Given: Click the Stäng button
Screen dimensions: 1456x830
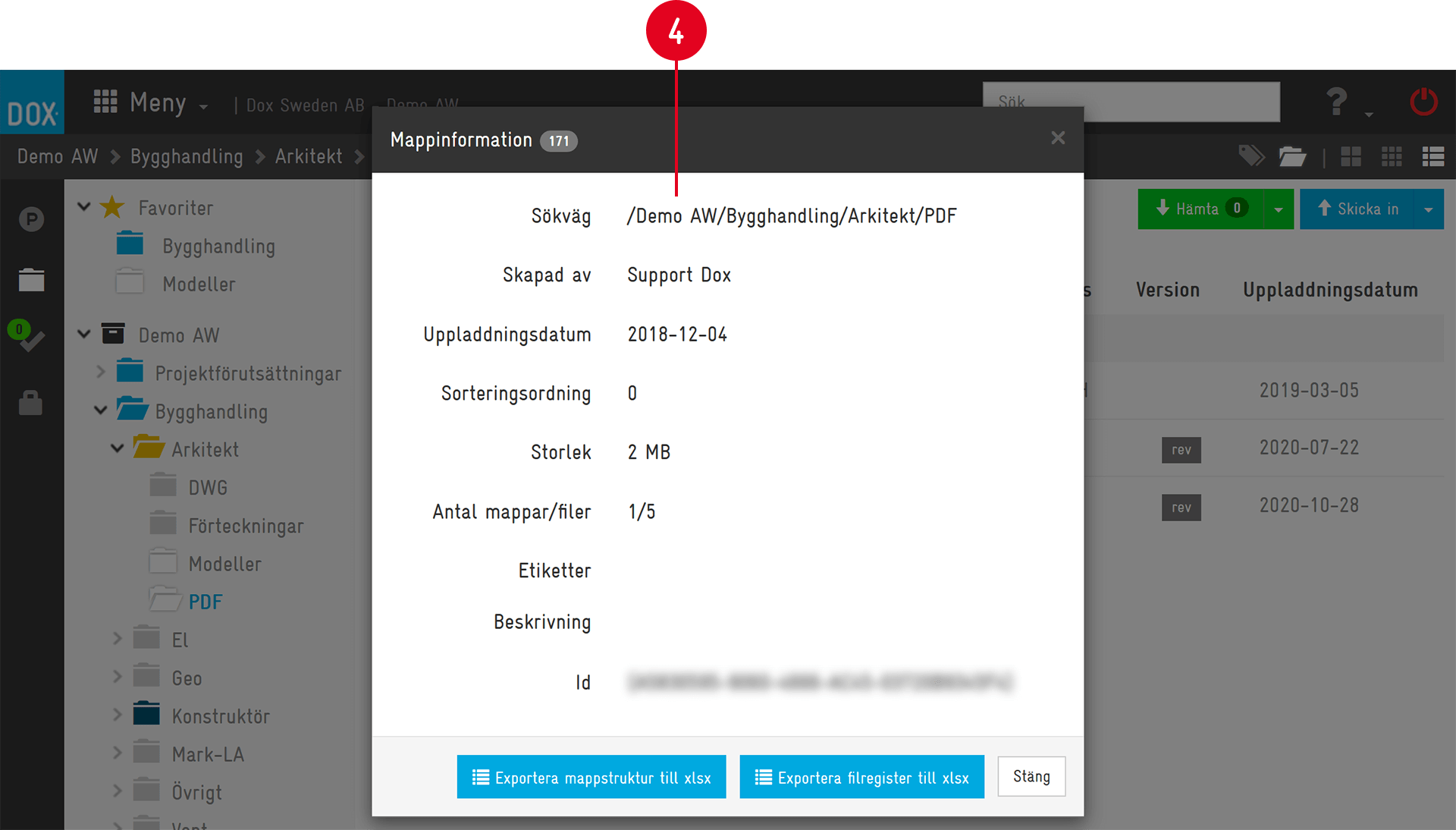Looking at the screenshot, I should [x=1031, y=777].
